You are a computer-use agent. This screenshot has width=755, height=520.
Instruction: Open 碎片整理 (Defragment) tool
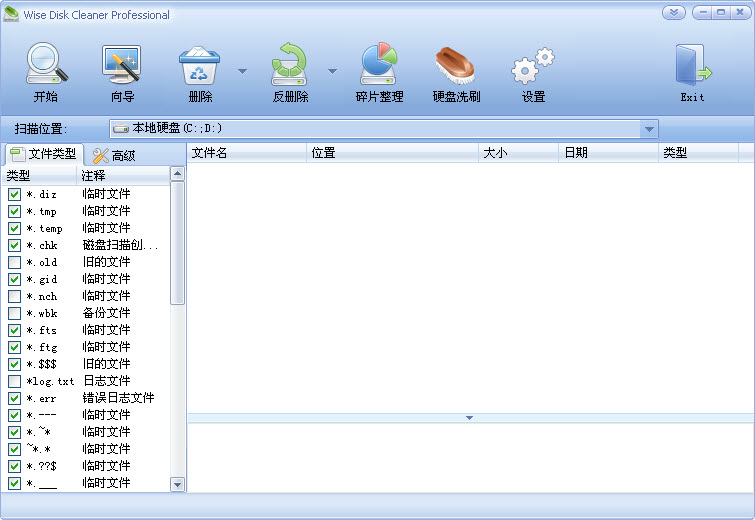click(x=379, y=66)
